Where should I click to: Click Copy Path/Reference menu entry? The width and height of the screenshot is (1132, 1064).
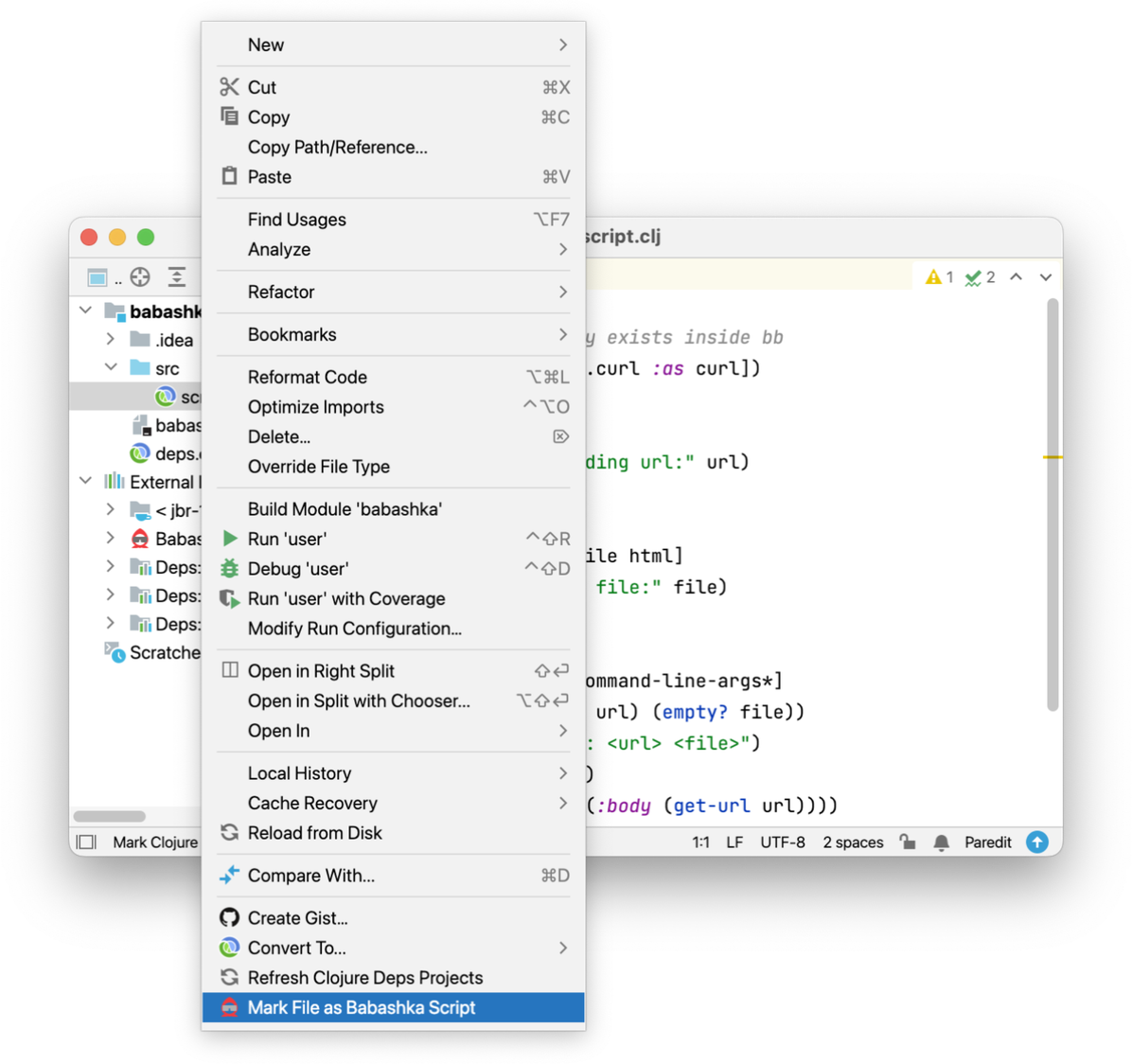394,148
